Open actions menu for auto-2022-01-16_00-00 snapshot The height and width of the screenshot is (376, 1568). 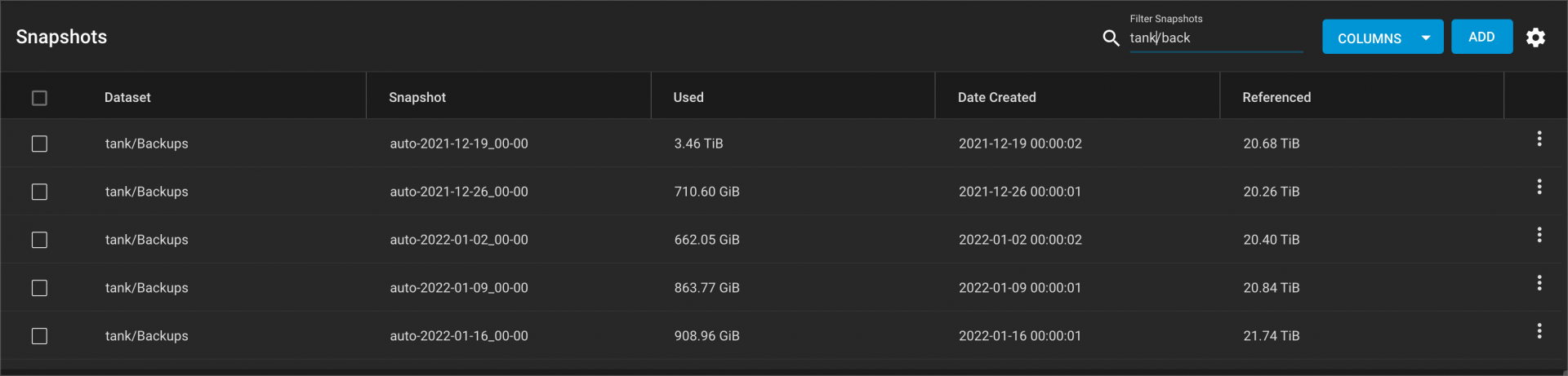click(x=1539, y=331)
